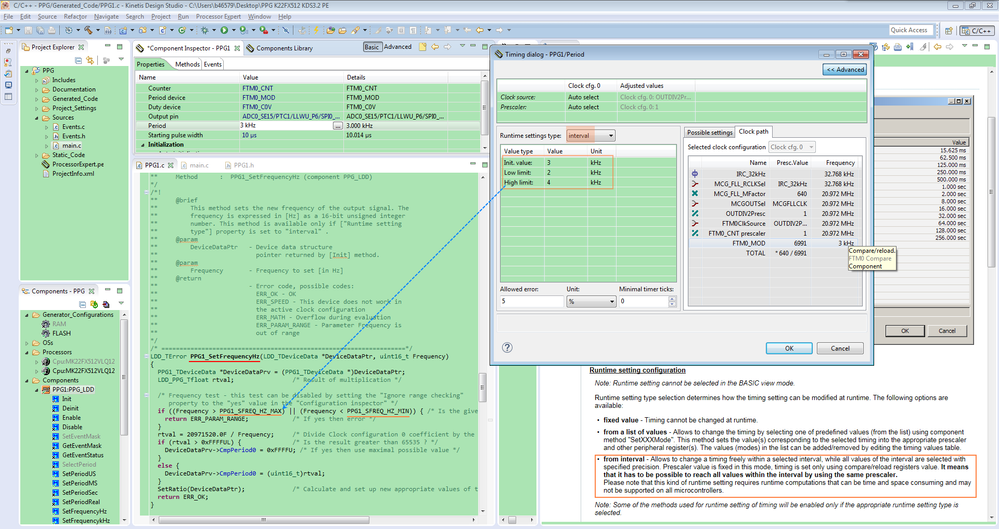Open the allowed error Unit dropdown
Screen dimensions: 999x529
(589, 301)
